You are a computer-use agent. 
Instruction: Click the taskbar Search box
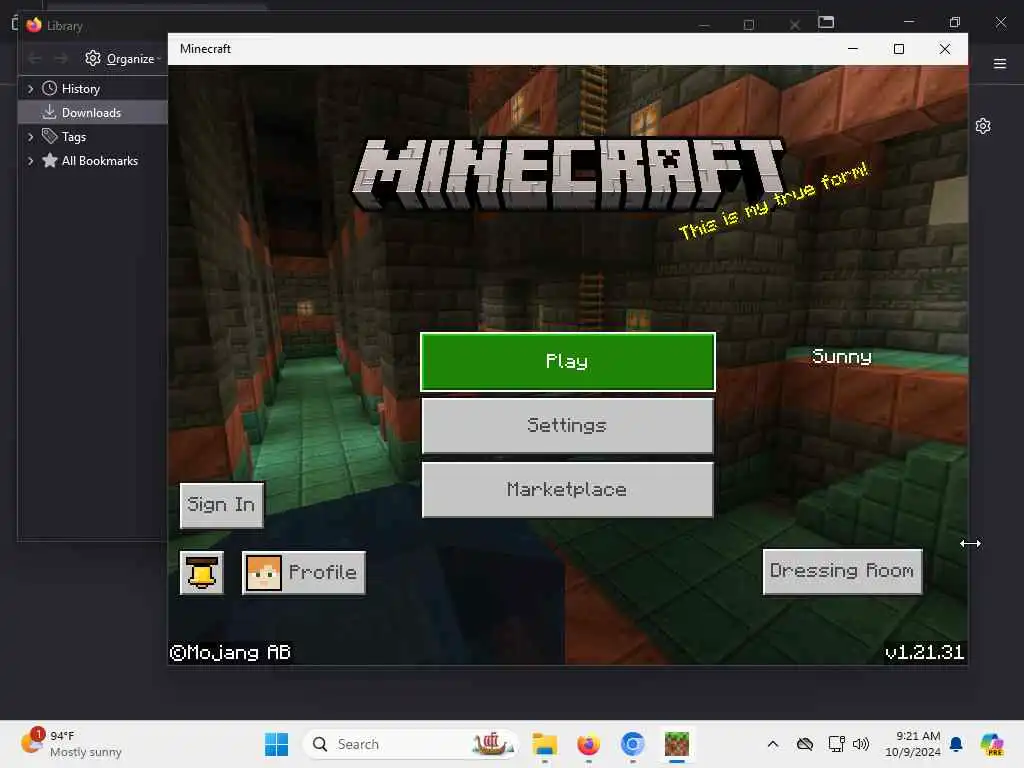point(411,744)
